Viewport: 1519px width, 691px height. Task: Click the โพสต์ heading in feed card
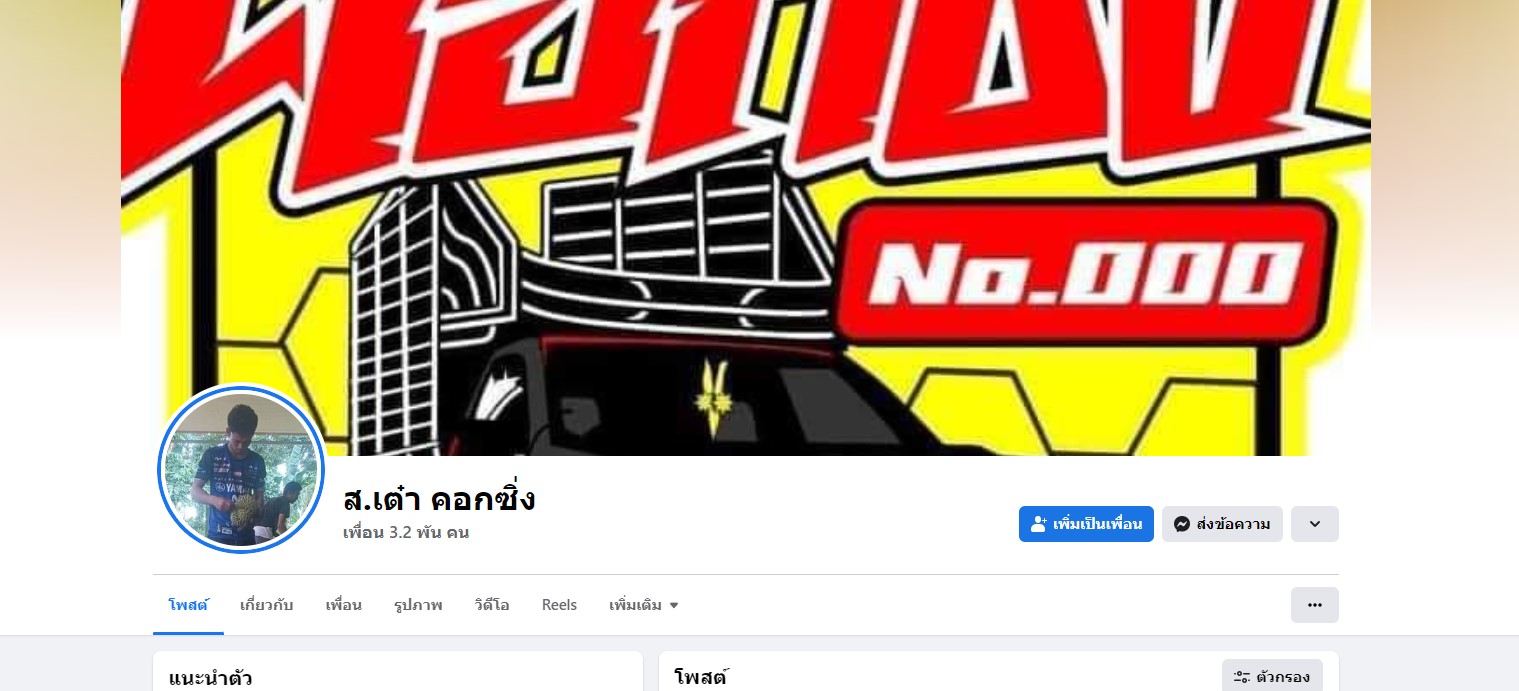pyautogui.click(x=701, y=677)
